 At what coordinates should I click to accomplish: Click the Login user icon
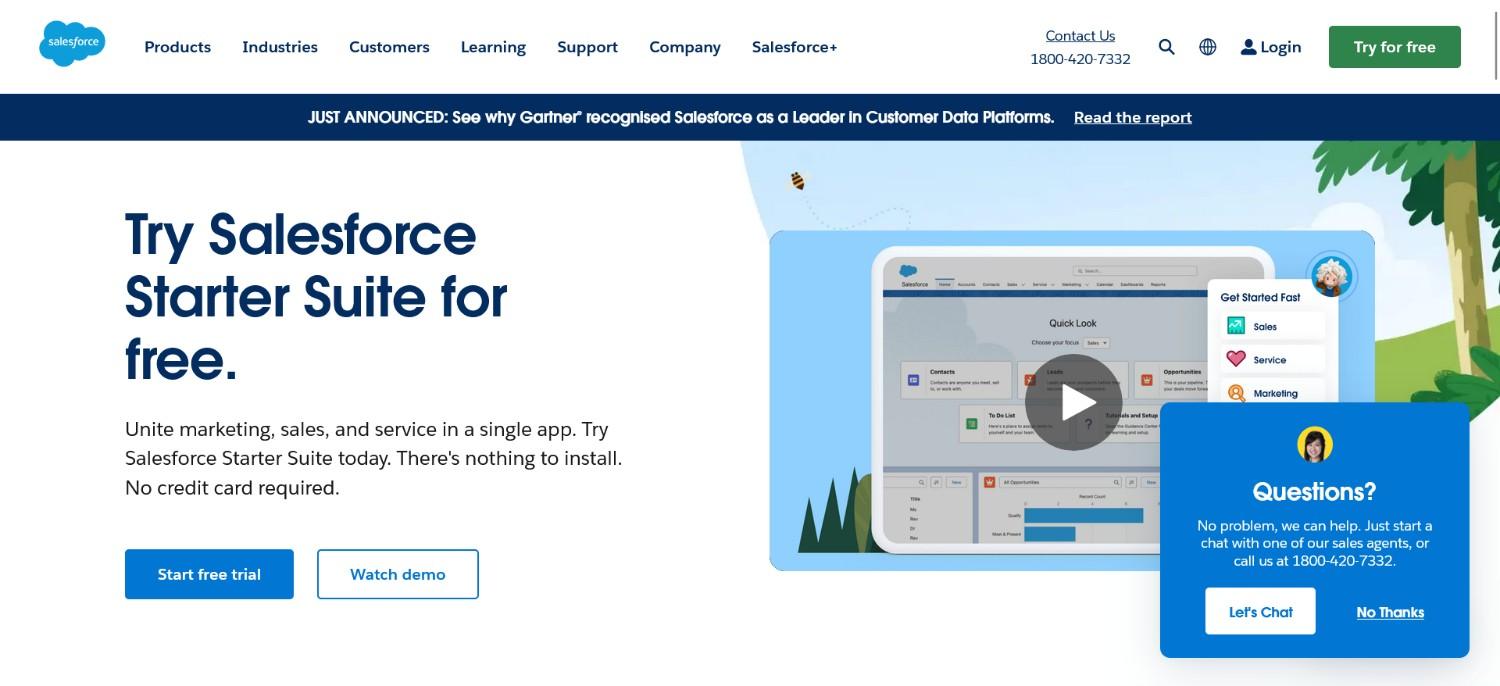[1248, 47]
